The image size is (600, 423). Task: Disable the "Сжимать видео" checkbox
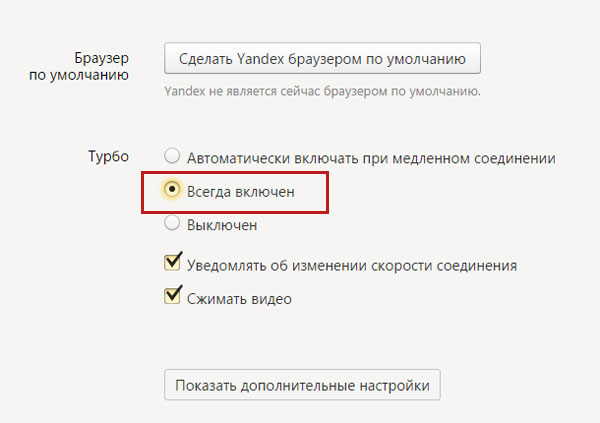point(173,296)
